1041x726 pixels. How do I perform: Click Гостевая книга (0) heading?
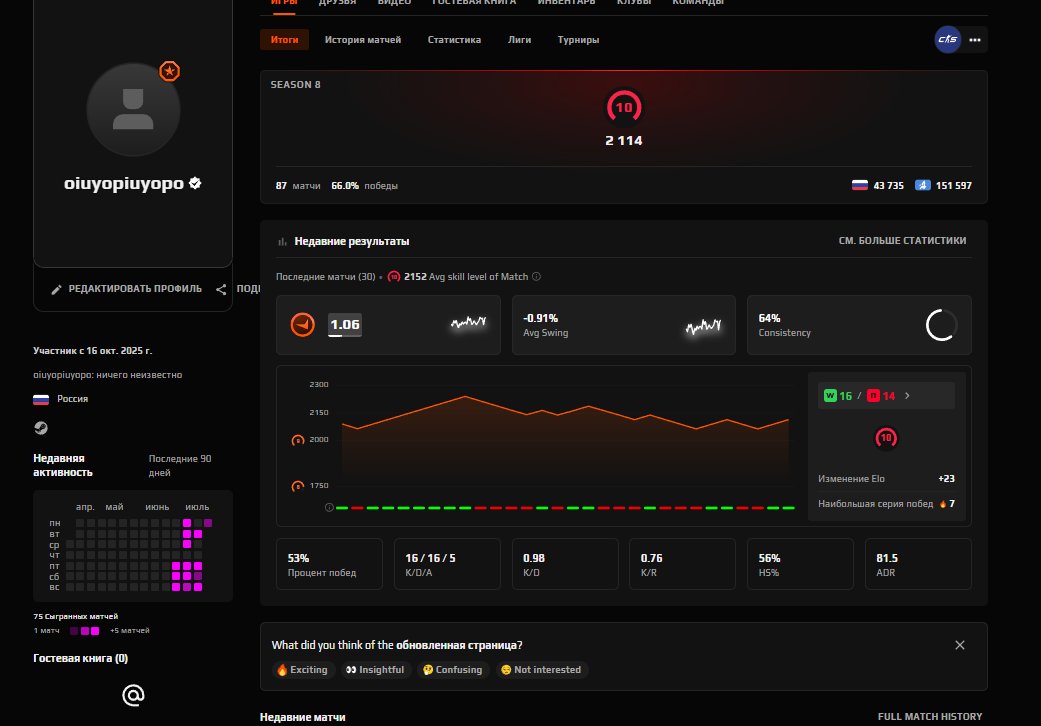click(x=80, y=658)
